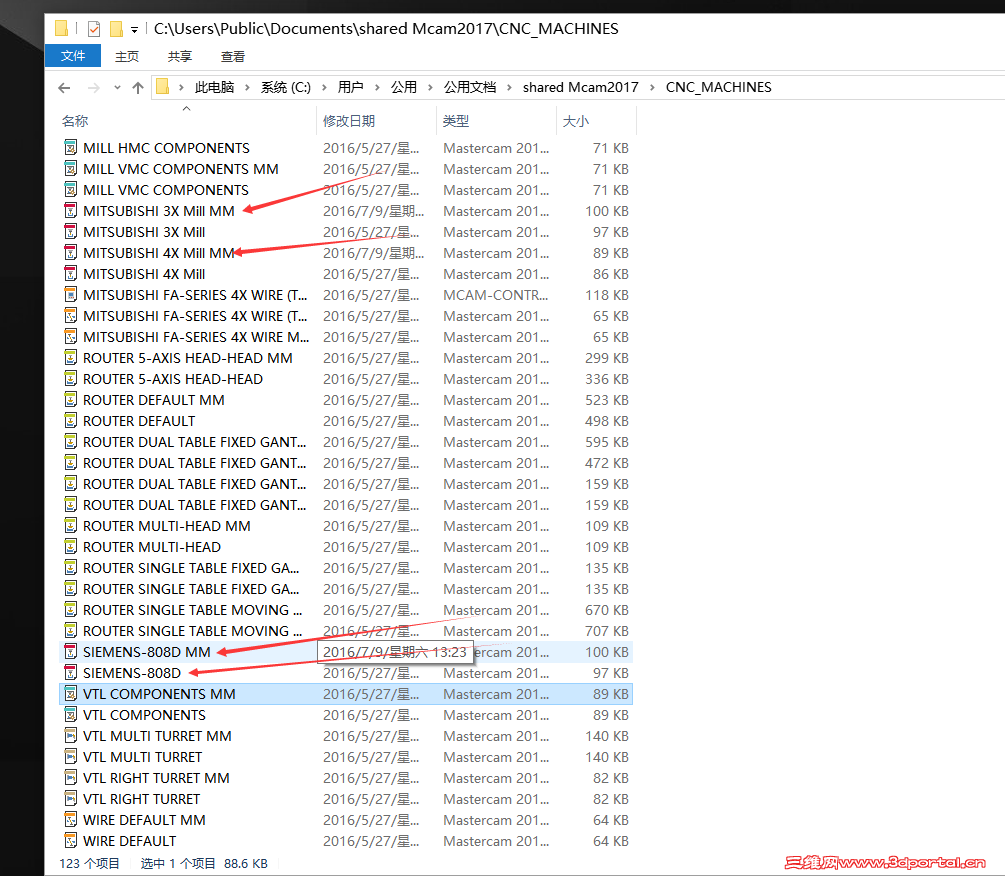Click the 707 KB size cell
1005x876 pixels.
606,631
